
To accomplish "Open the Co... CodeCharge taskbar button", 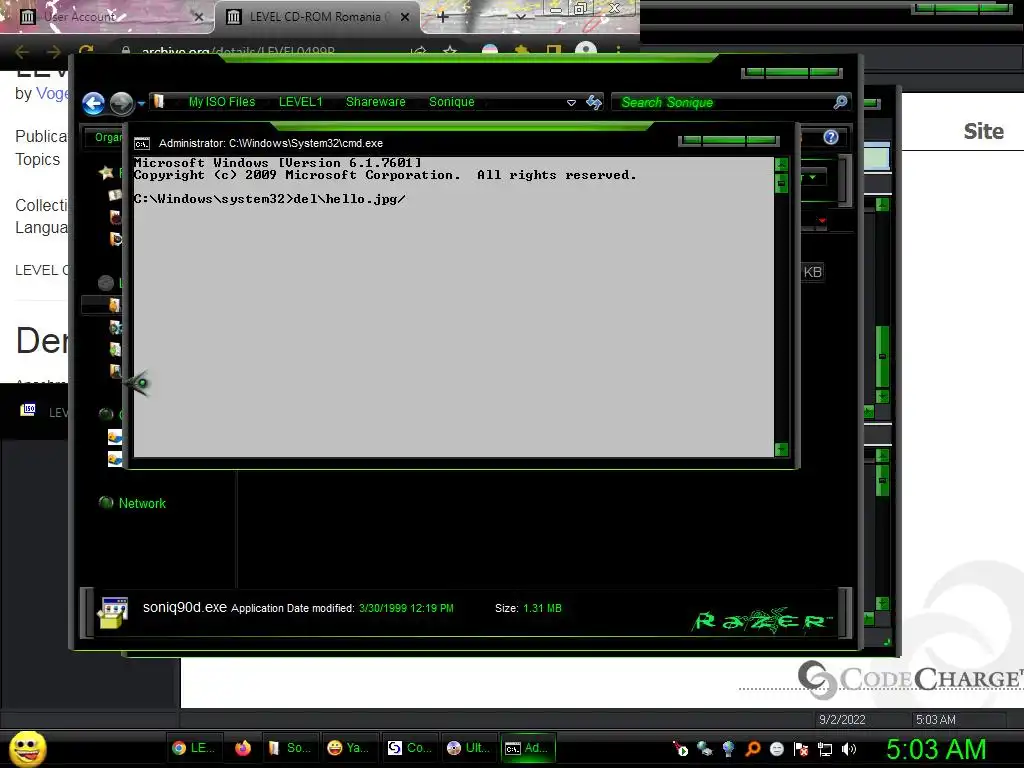I will pos(409,748).
